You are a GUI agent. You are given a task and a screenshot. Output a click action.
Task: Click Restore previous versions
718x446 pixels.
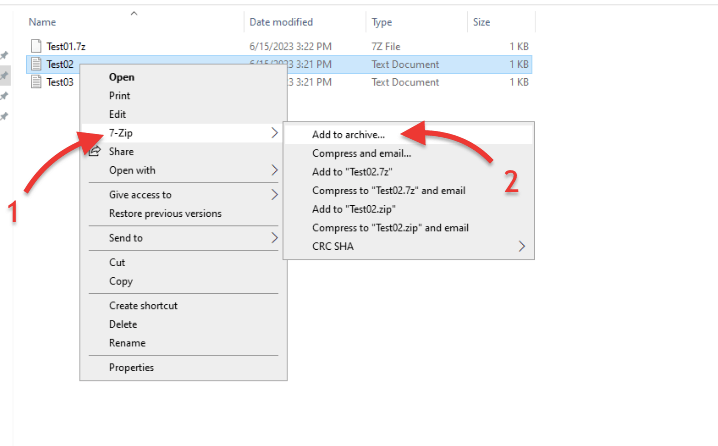pos(165,213)
